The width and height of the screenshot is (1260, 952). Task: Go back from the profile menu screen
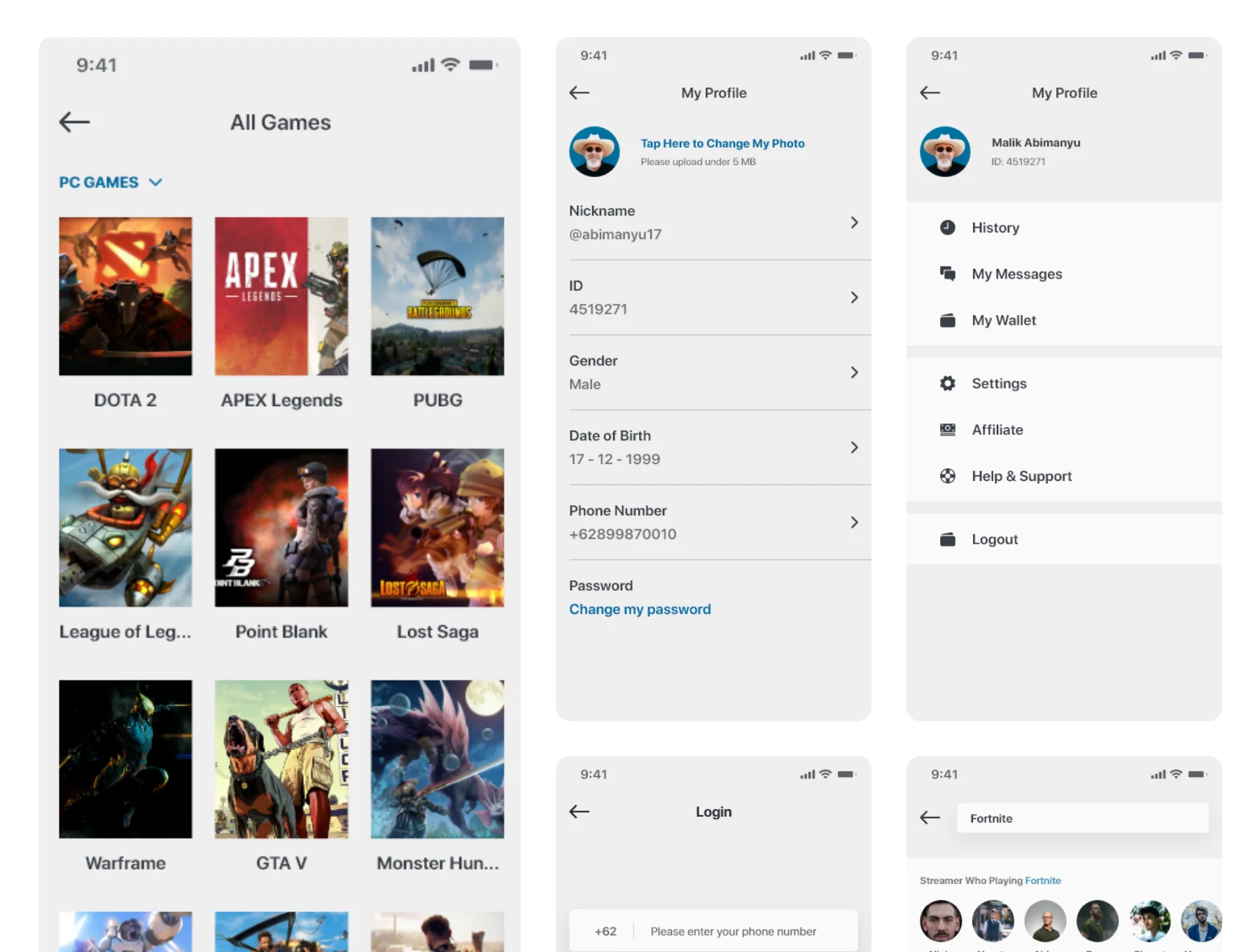(x=930, y=92)
